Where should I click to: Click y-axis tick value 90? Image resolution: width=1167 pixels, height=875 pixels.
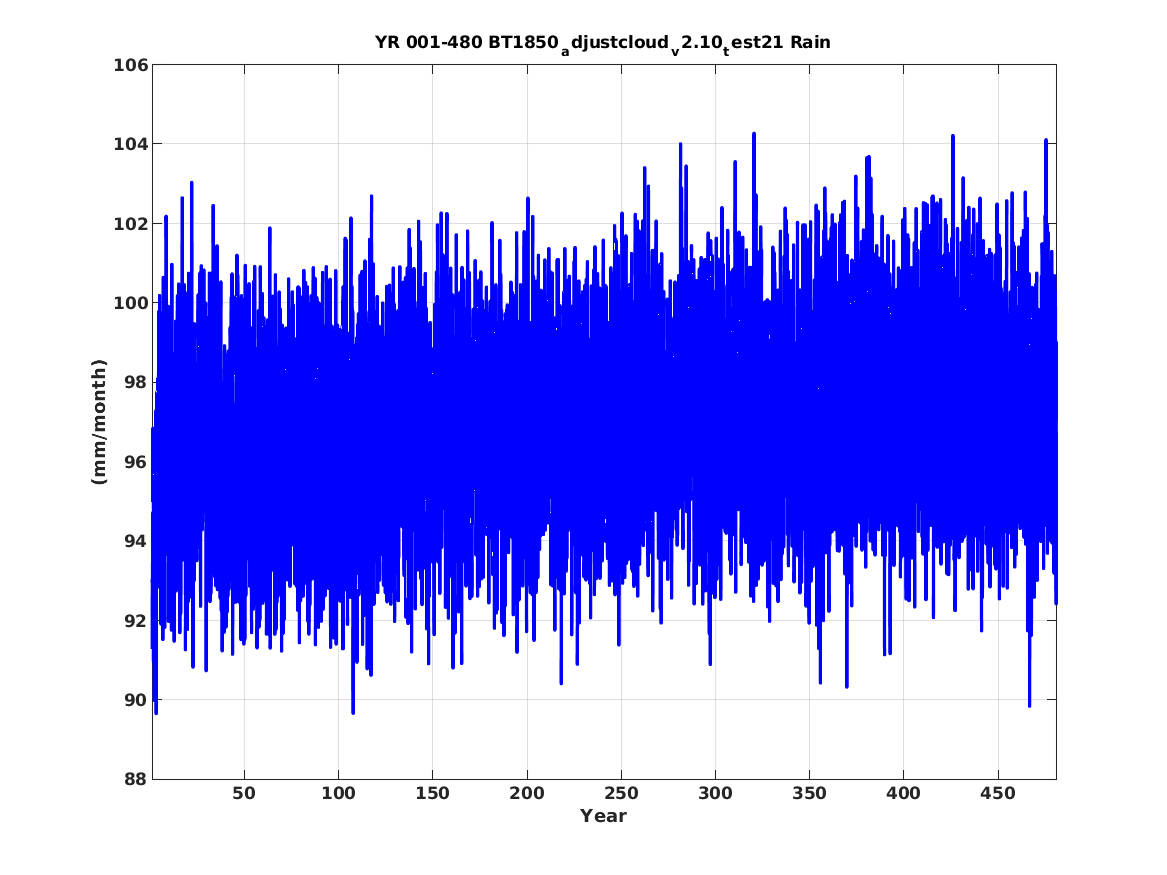[136, 700]
